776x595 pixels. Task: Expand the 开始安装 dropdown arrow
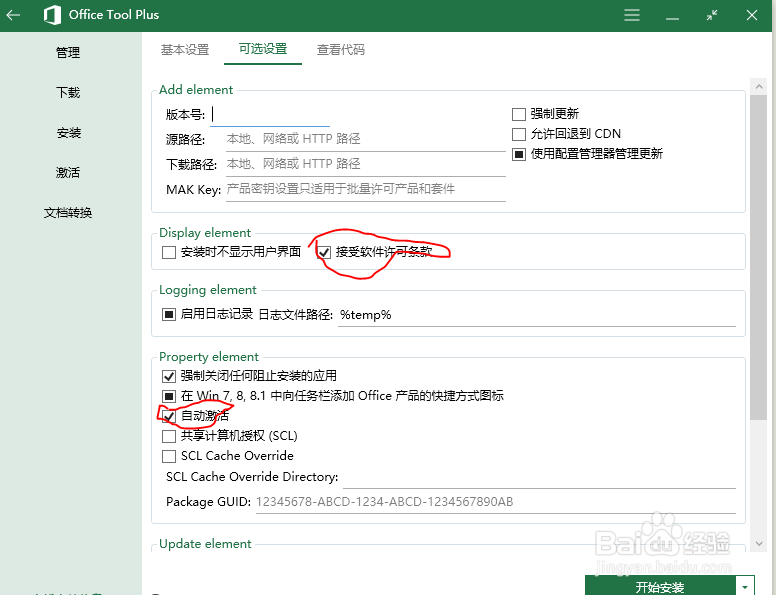[x=745, y=586]
